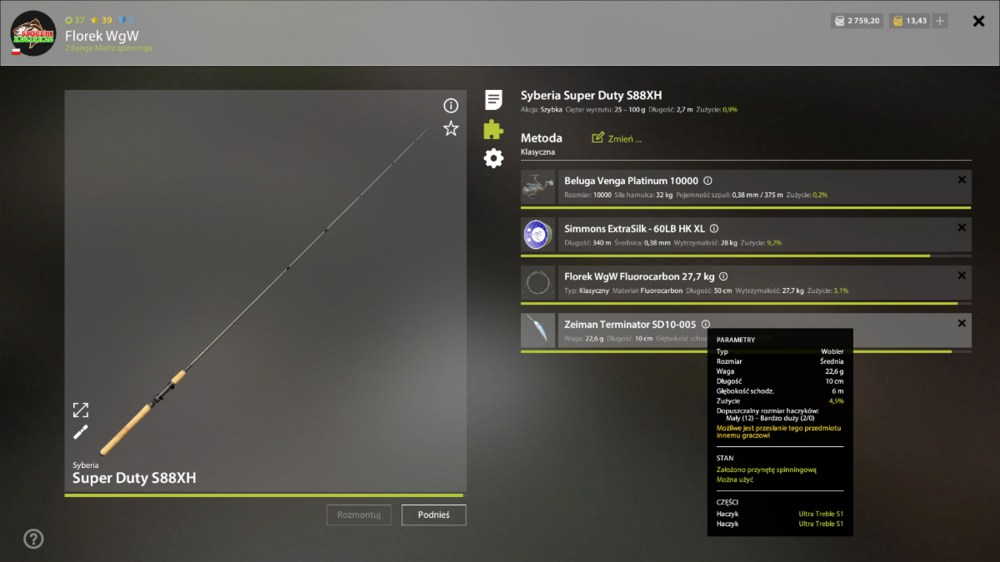Expand rod preview to fullscreen

pyautogui.click(x=80, y=410)
